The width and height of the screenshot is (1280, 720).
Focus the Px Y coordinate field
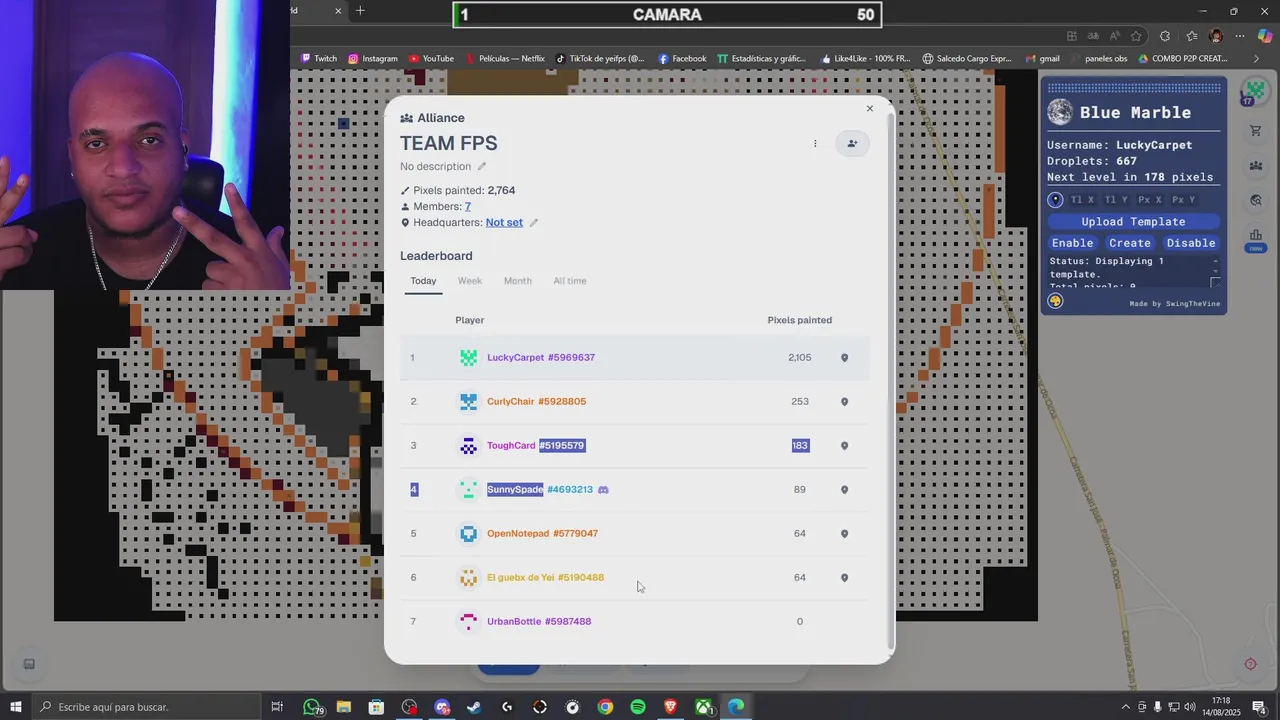(1184, 200)
